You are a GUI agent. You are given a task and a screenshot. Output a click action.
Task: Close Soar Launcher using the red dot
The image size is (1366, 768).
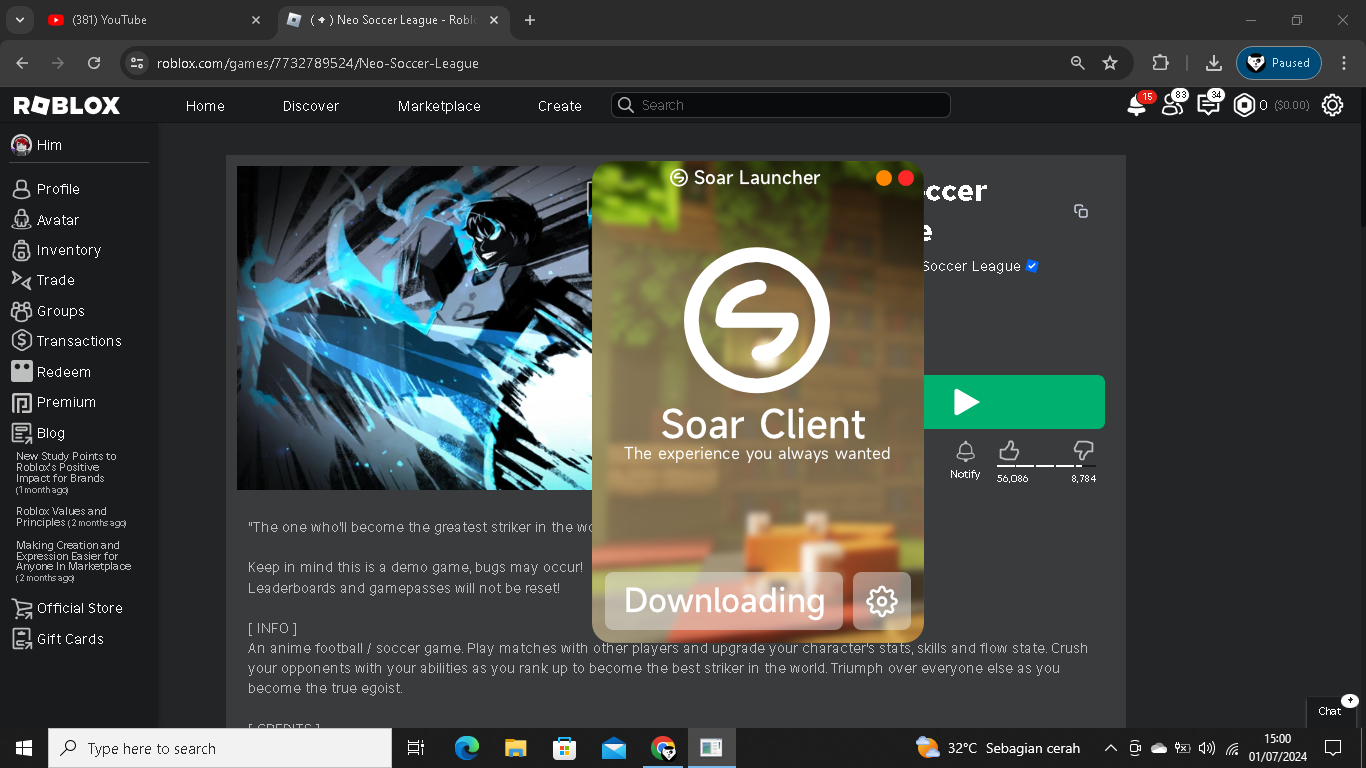point(906,178)
